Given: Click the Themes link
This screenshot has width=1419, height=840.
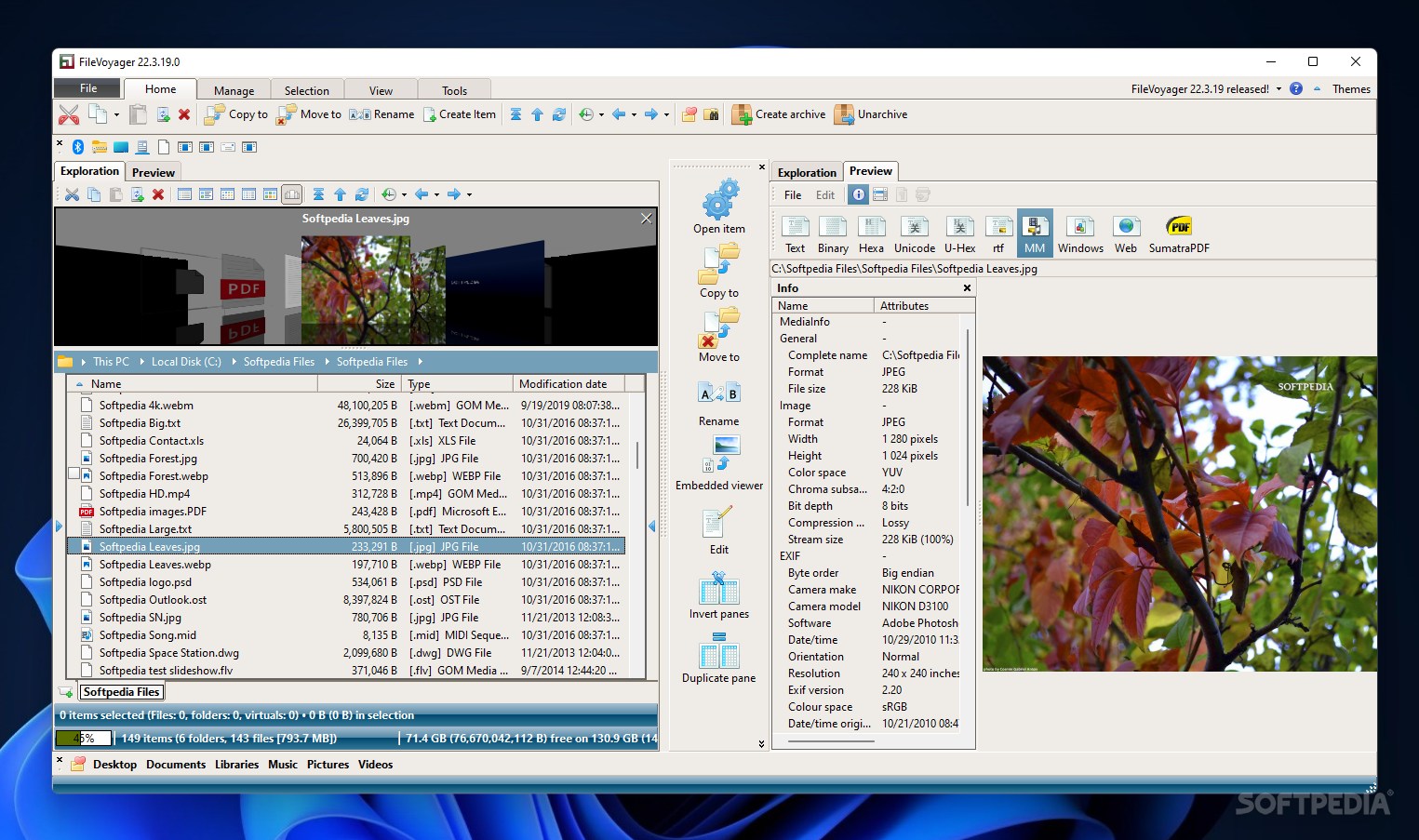Looking at the screenshot, I should (x=1351, y=89).
